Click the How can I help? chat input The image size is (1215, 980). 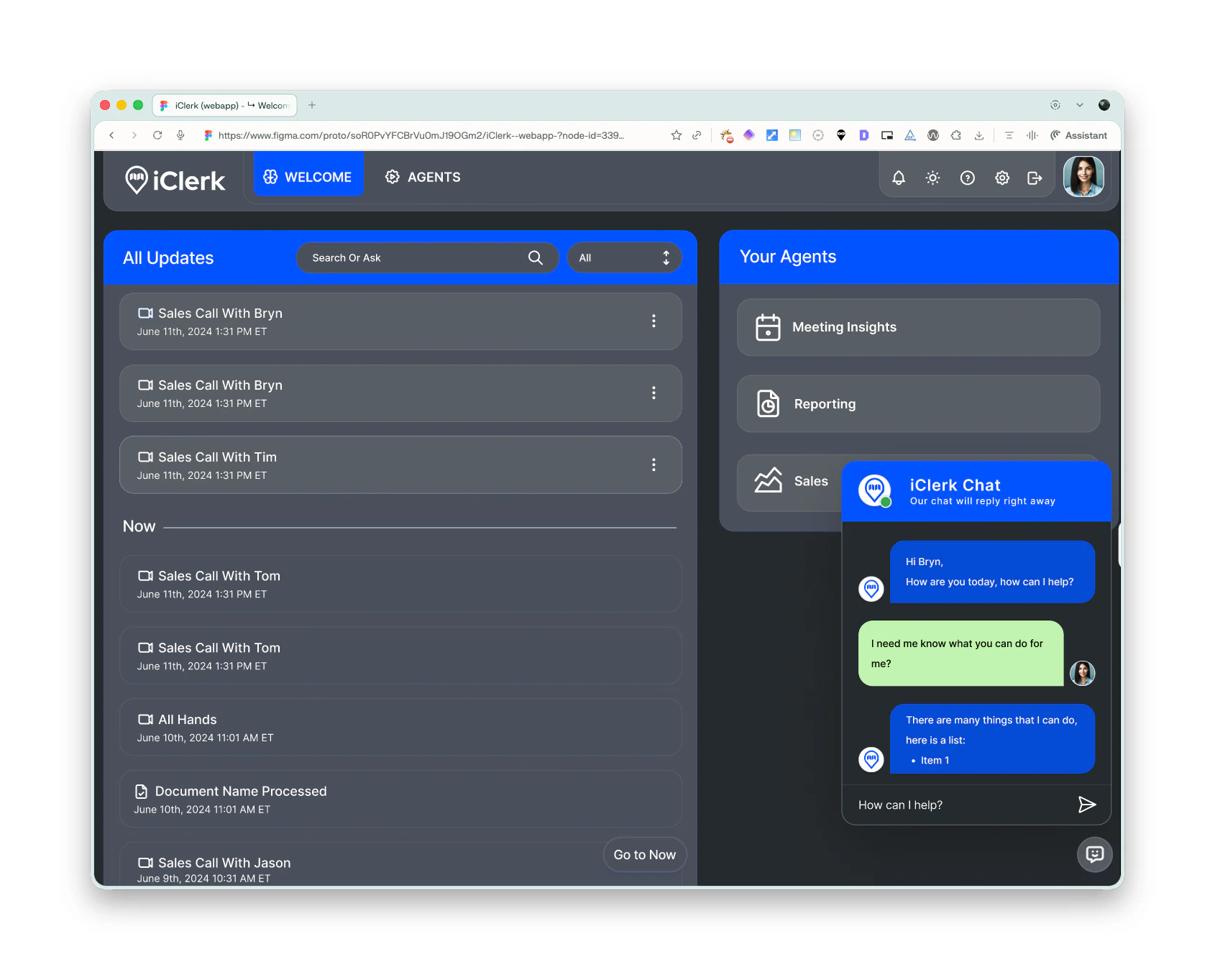point(962,805)
